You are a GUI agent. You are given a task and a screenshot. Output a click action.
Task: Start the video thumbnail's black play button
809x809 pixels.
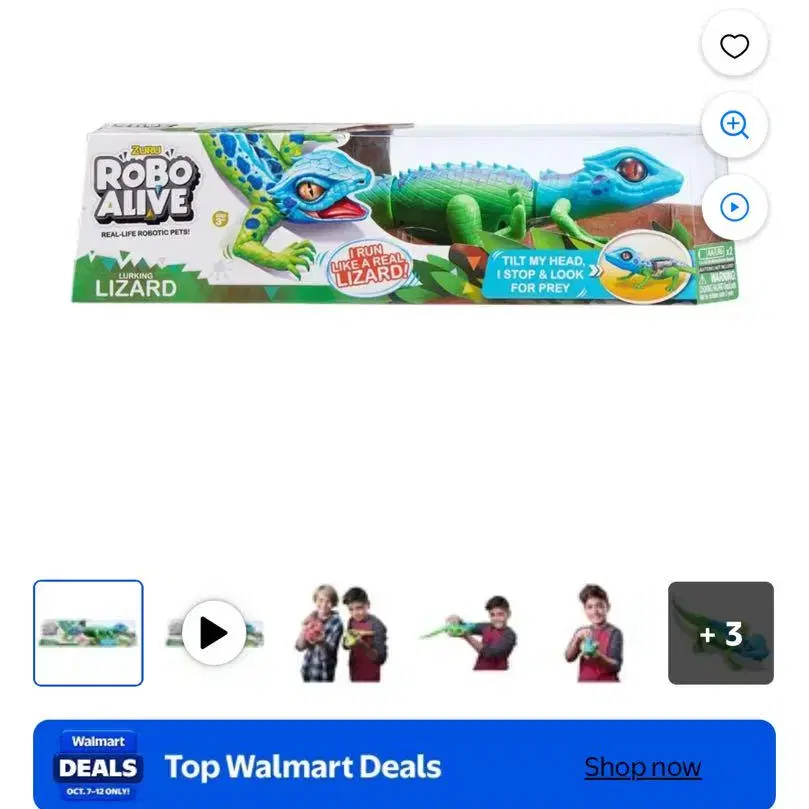pyautogui.click(x=214, y=633)
